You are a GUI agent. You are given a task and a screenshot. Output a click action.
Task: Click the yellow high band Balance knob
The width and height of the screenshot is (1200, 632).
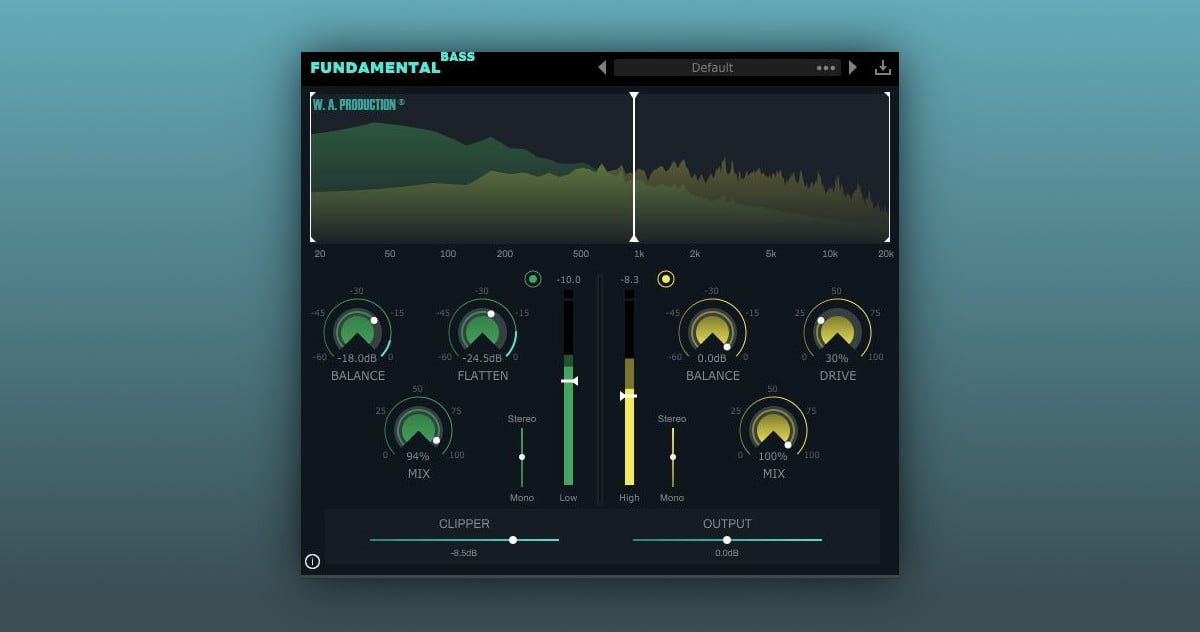(712, 330)
